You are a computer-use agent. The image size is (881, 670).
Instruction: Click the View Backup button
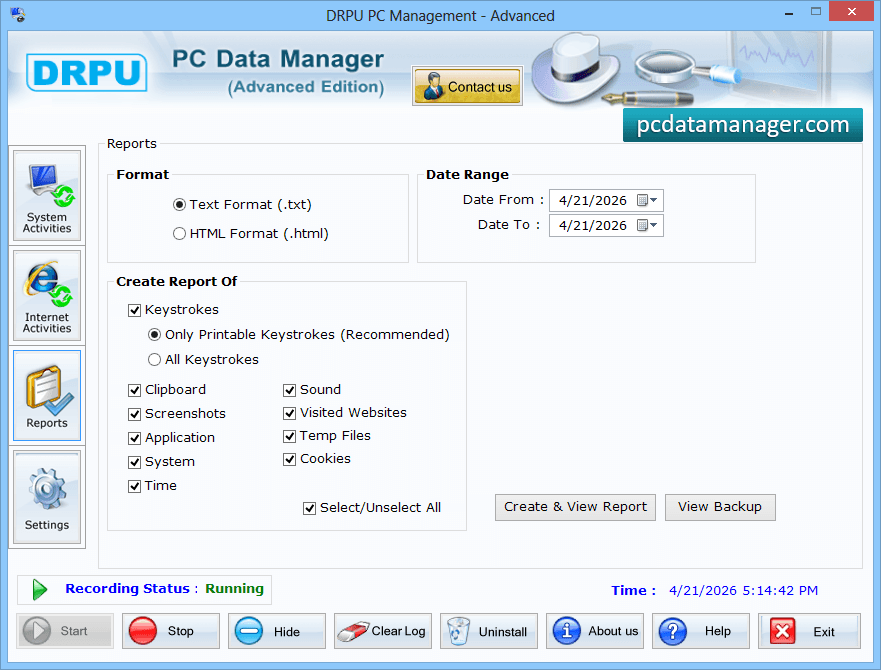tap(720, 507)
